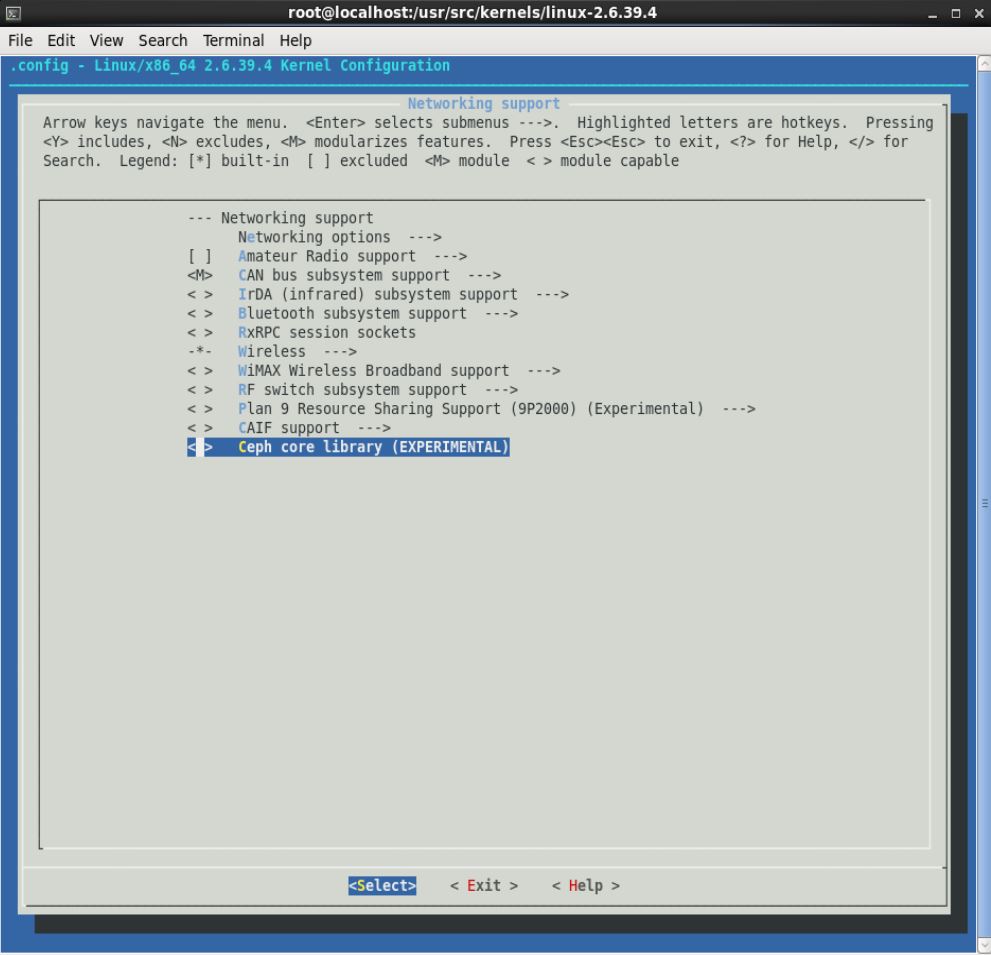Screen dimensions: 991x955
Task: Expand WiMAX Wireless Broadband submenu arrow
Action: pos(544,371)
